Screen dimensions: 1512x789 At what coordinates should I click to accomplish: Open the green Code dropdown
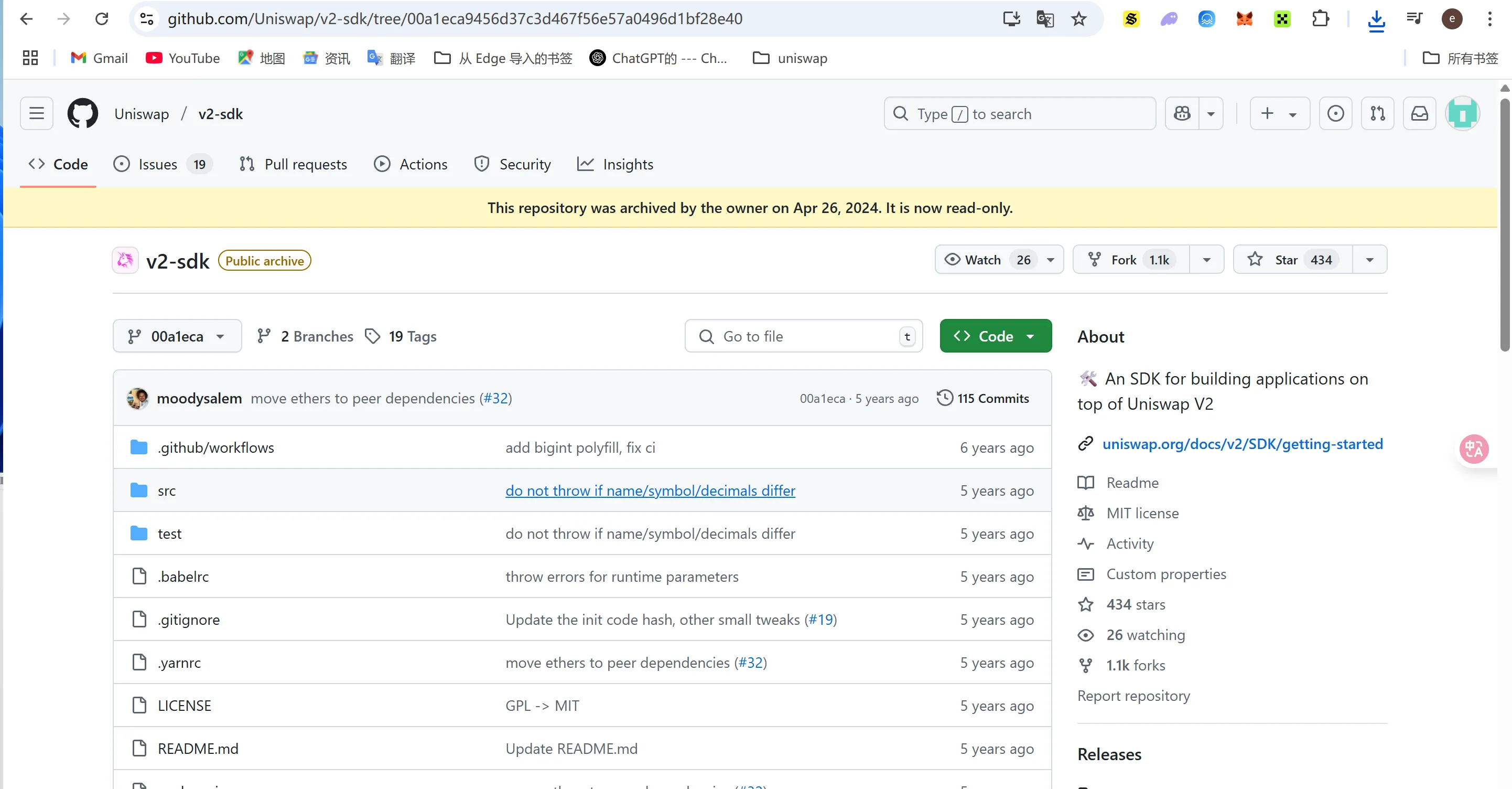pyautogui.click(x=996, y=336)
